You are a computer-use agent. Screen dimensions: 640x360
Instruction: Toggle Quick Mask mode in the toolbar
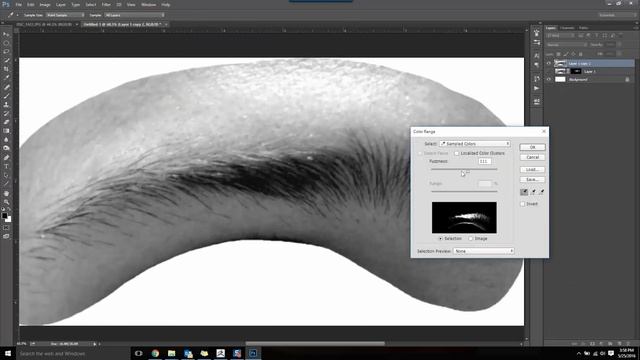tap(6, 228)
